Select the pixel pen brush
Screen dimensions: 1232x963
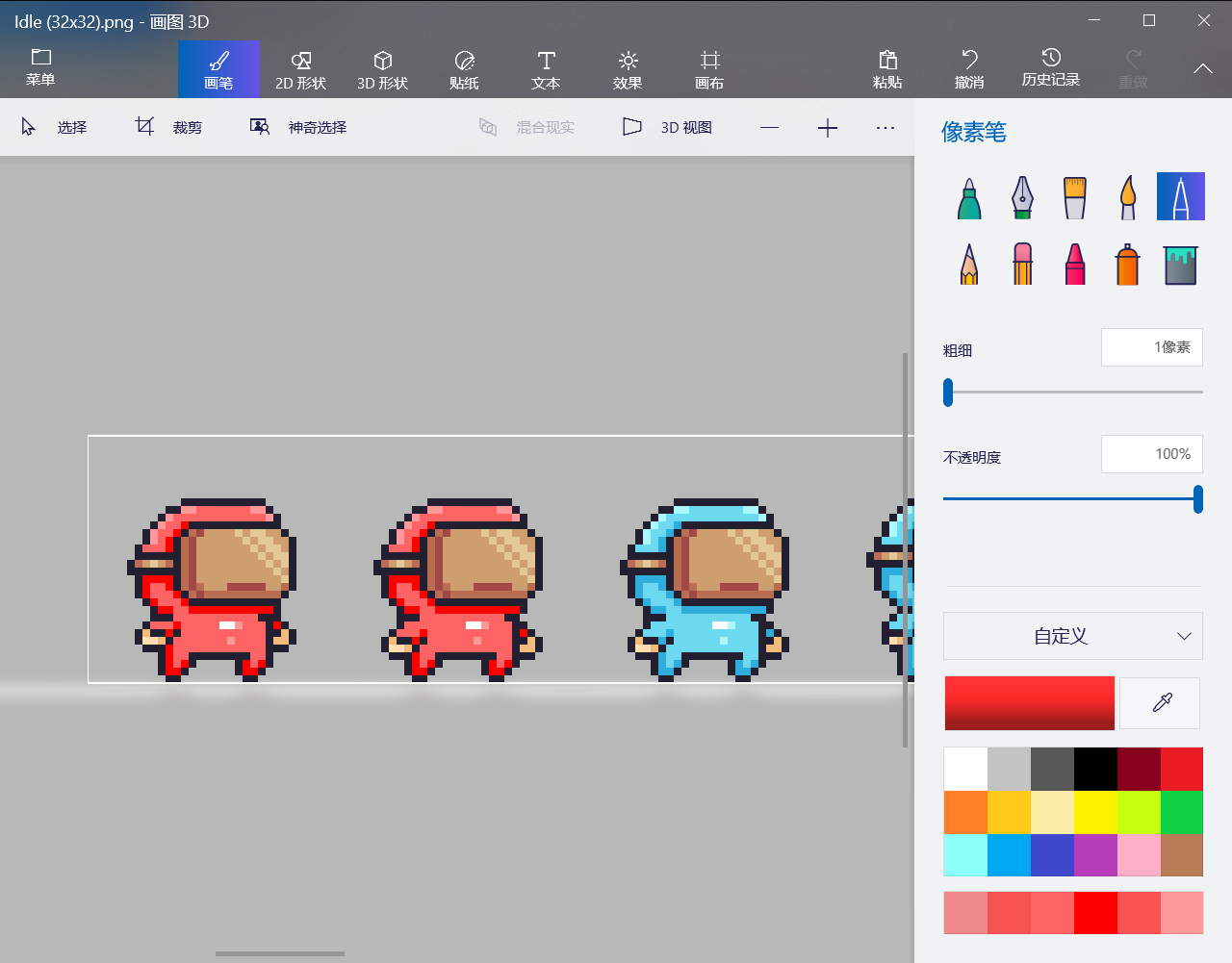pyautogui.click(x=1181, y=197)
